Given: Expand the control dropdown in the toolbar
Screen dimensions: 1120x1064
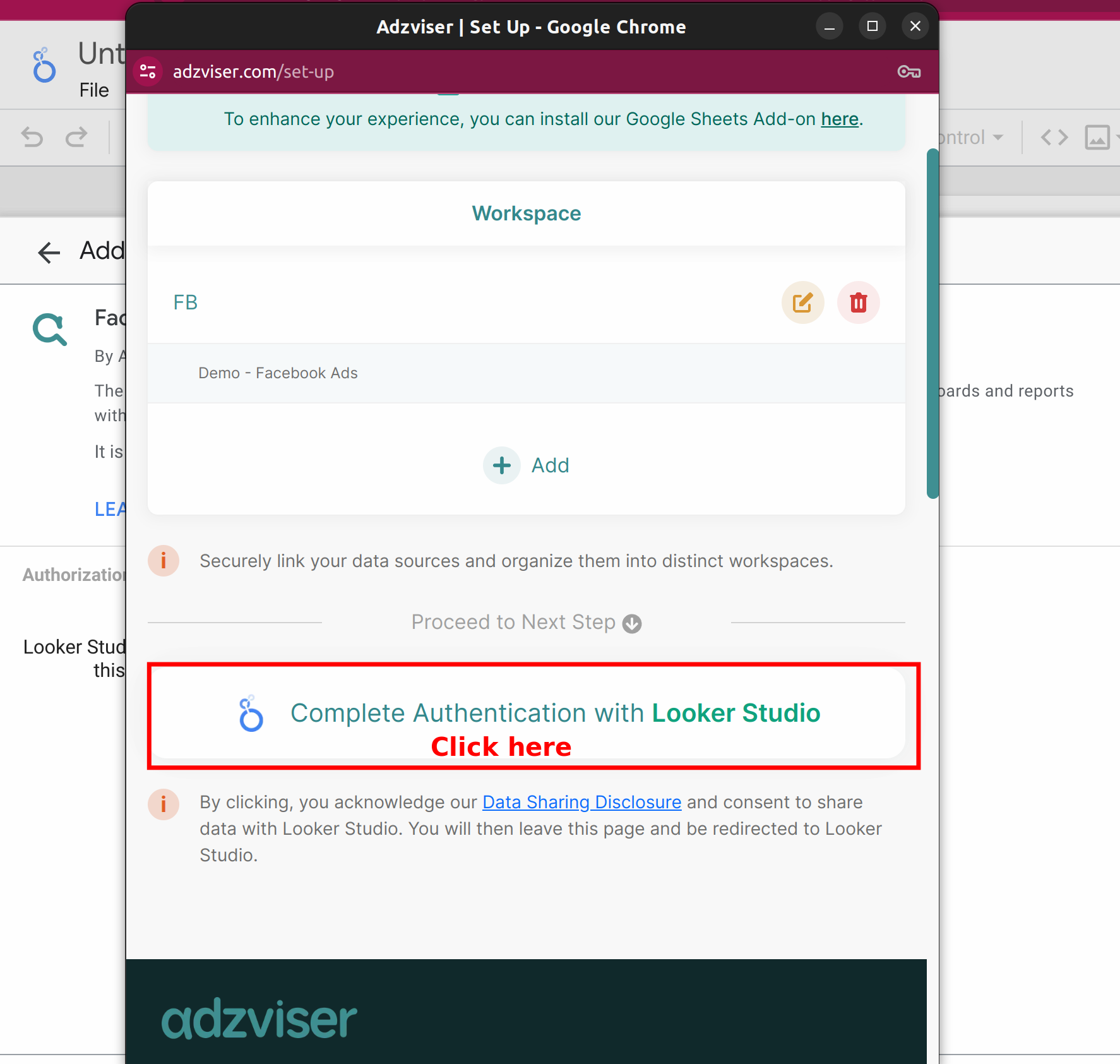Looking at the screenshot, I should tap(998, 137).
